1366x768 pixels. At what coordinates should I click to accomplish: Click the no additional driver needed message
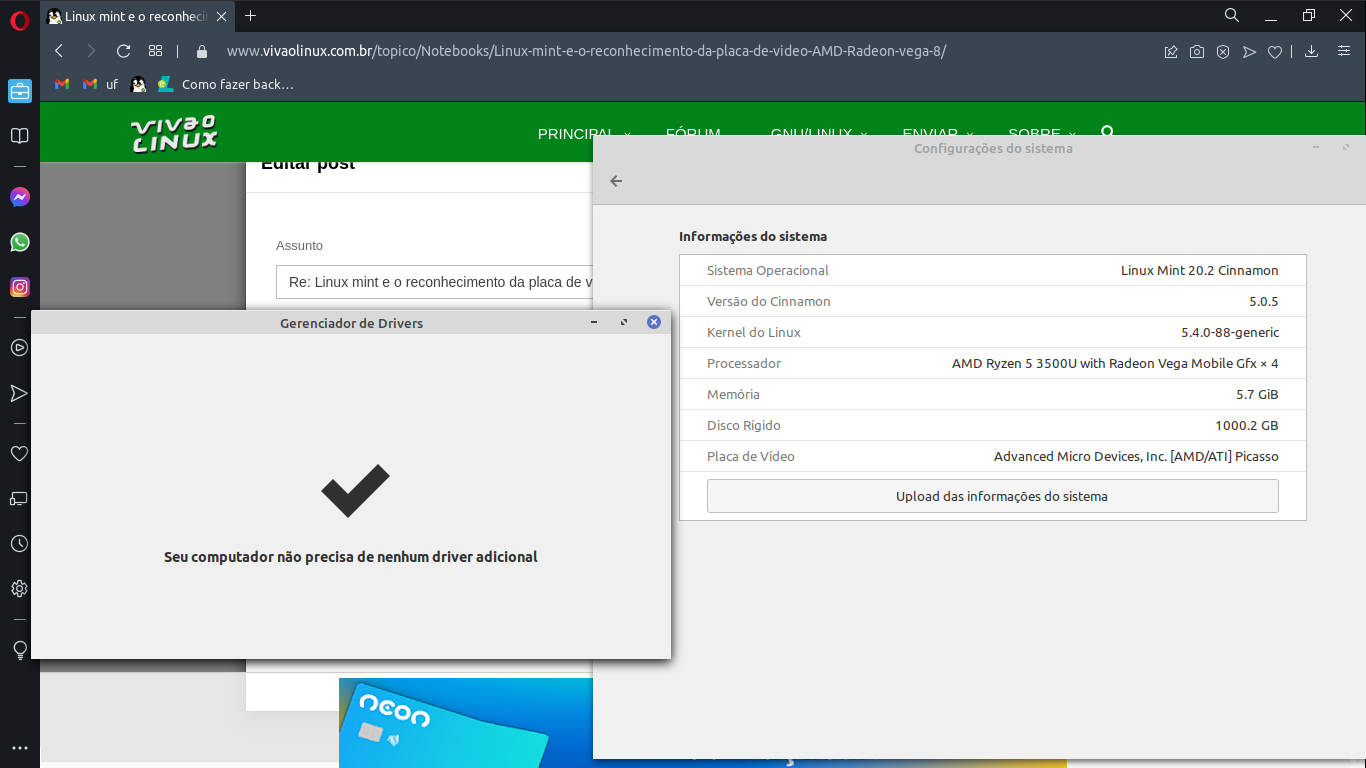[351, 557]
